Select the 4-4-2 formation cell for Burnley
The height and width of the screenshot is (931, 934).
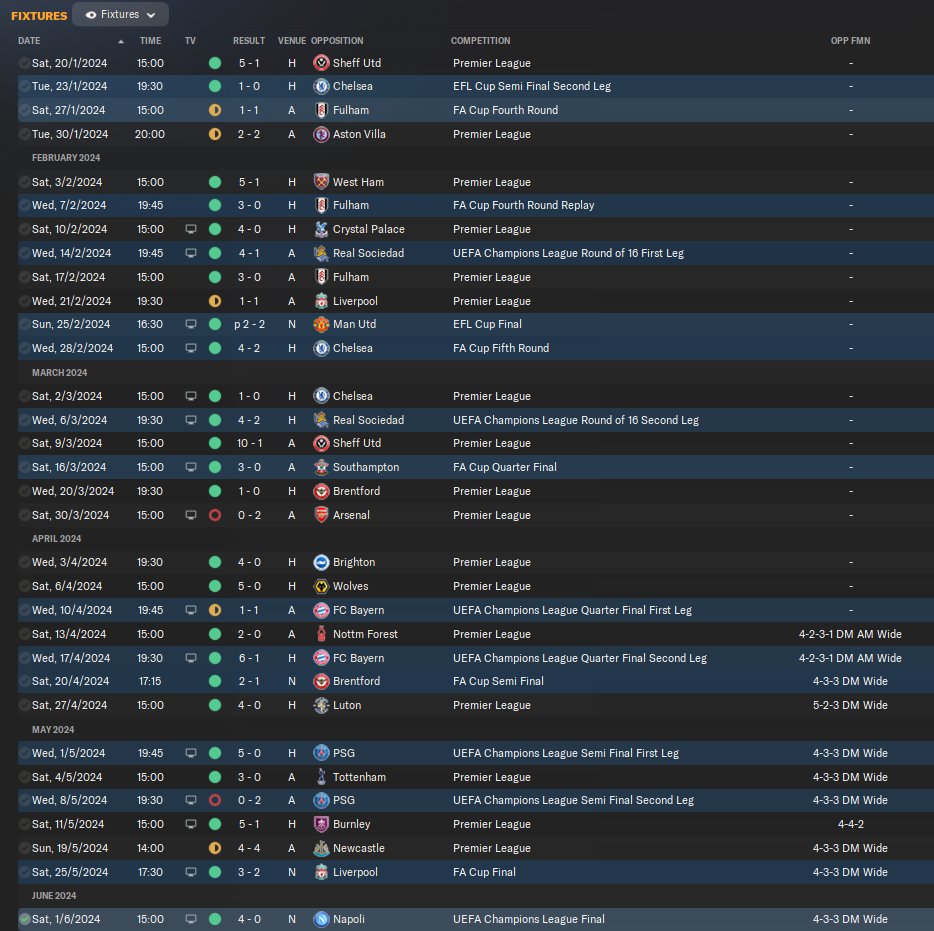[x=851, y=824]
